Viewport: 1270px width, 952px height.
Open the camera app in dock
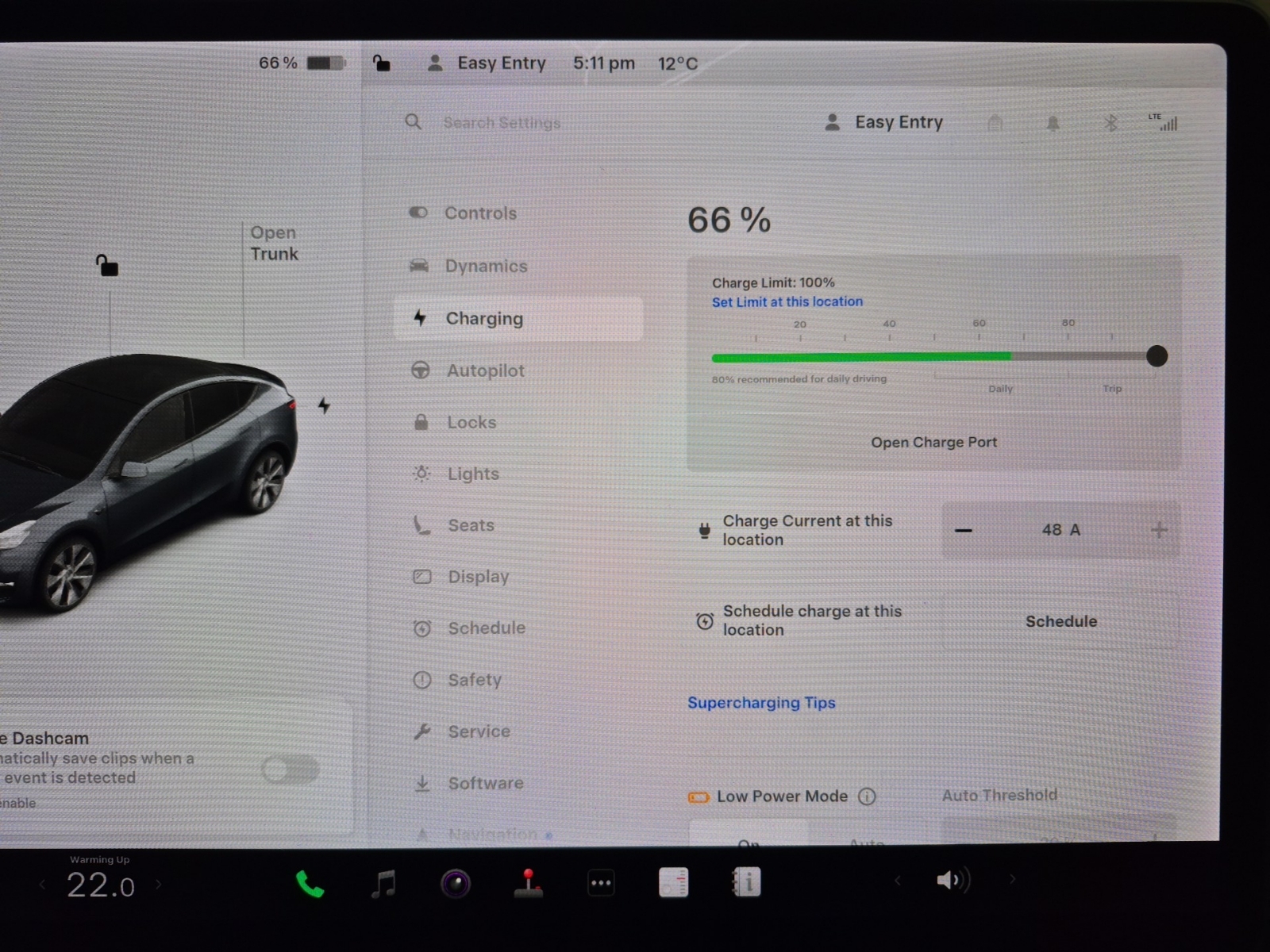(456, 883)
